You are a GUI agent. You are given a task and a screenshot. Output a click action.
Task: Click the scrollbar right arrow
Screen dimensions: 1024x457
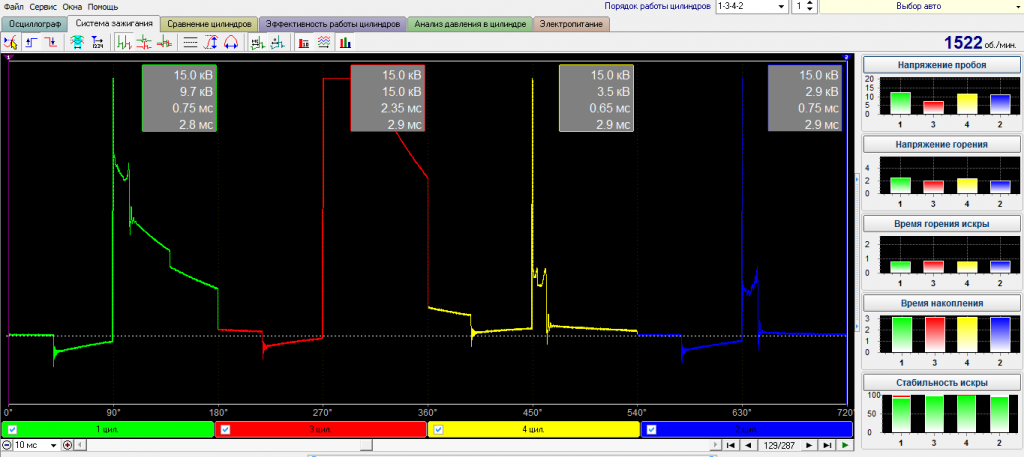(714, 445)
